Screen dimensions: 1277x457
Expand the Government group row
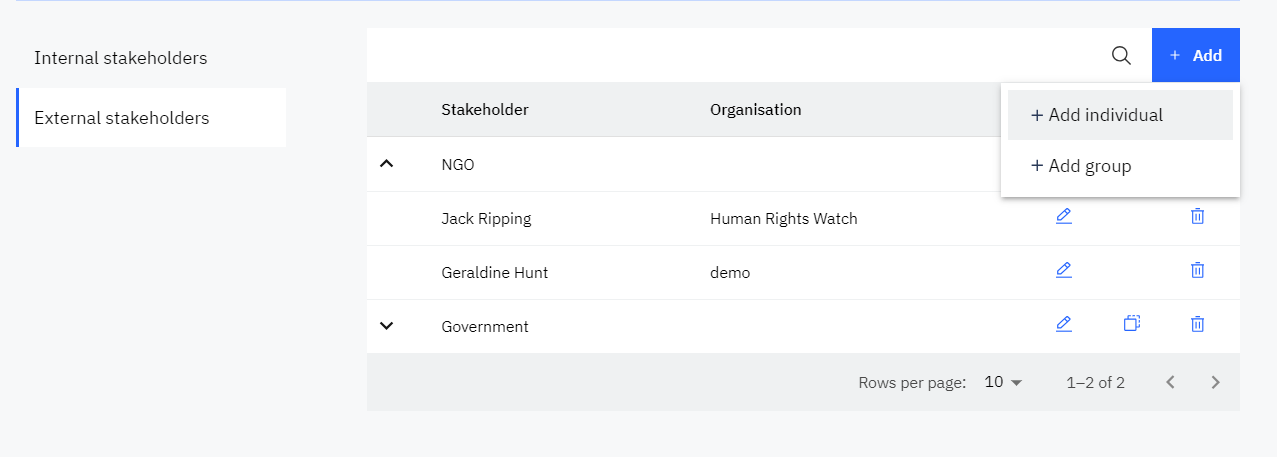point(388,325)
